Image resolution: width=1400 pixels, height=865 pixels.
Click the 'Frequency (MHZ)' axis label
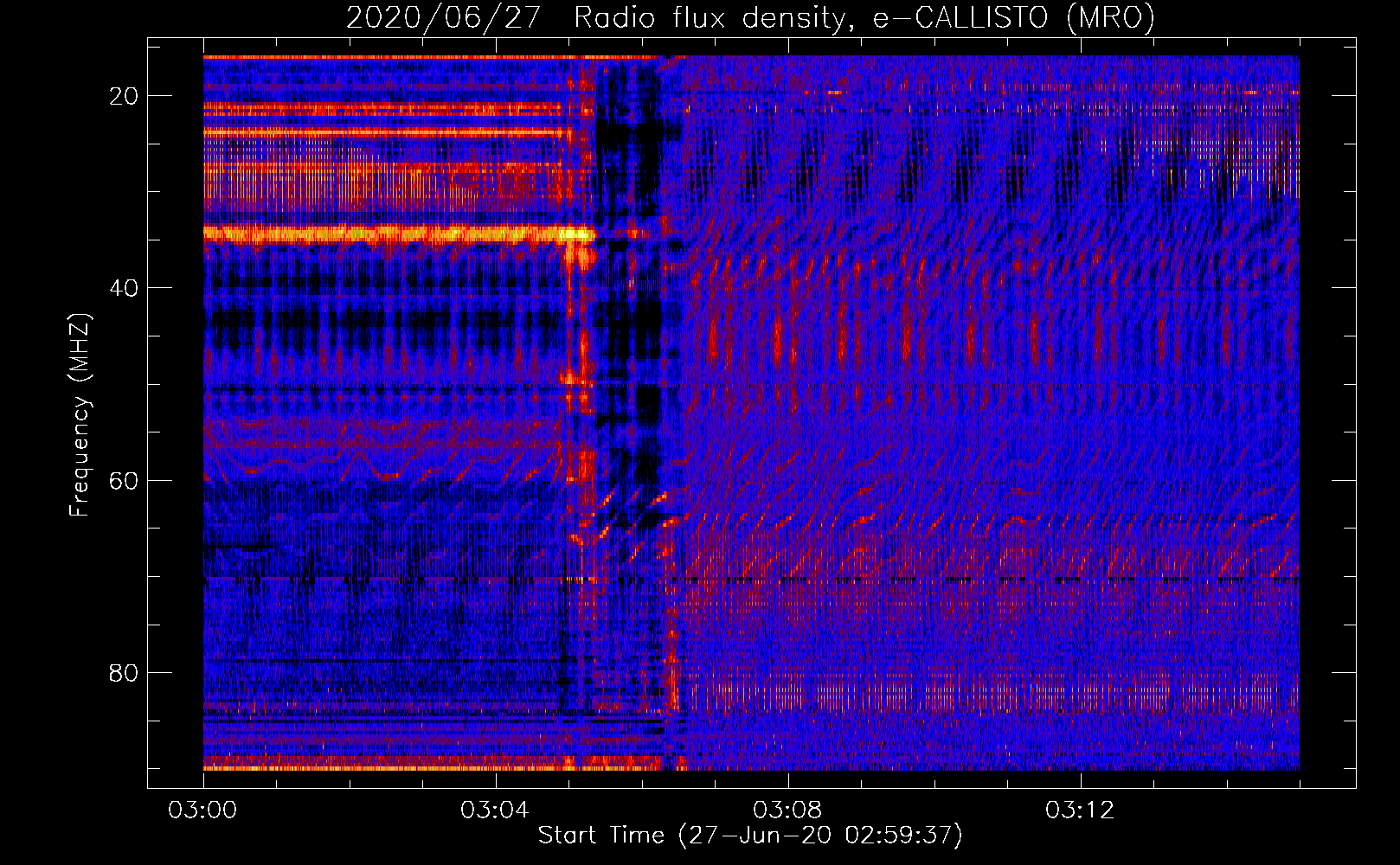point(80,415)
